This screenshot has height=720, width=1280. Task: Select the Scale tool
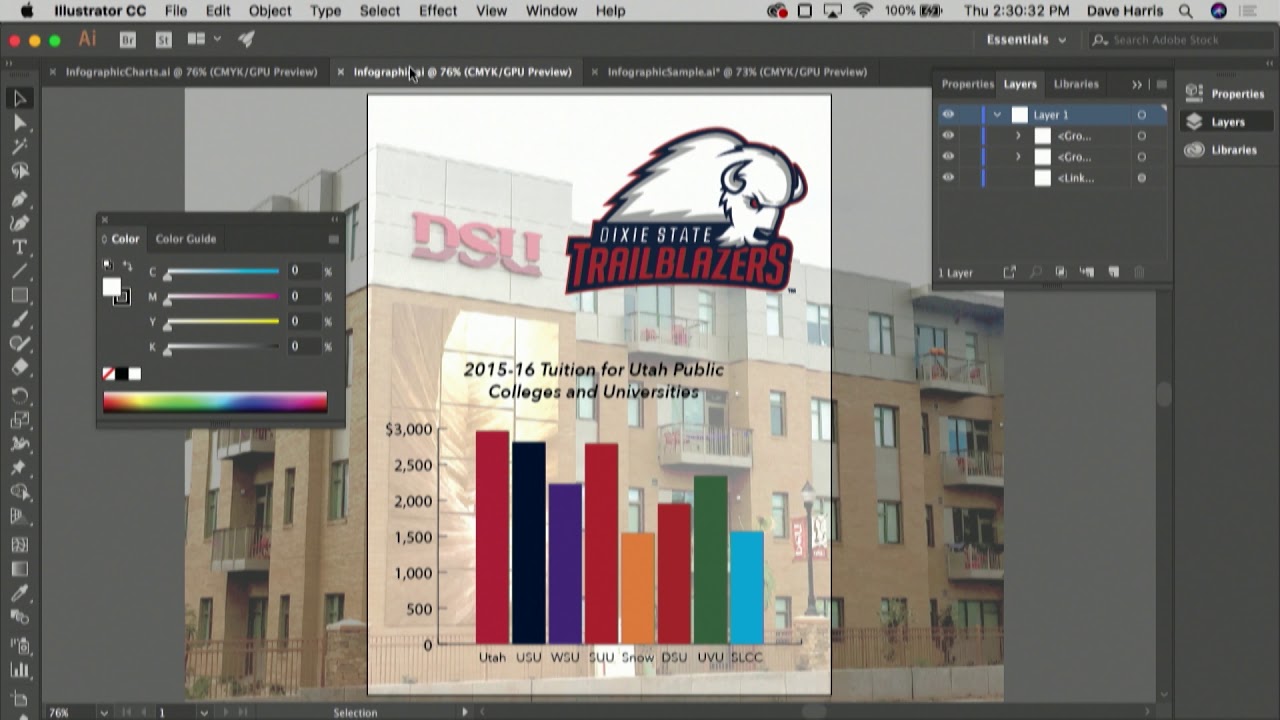[20, 420]
